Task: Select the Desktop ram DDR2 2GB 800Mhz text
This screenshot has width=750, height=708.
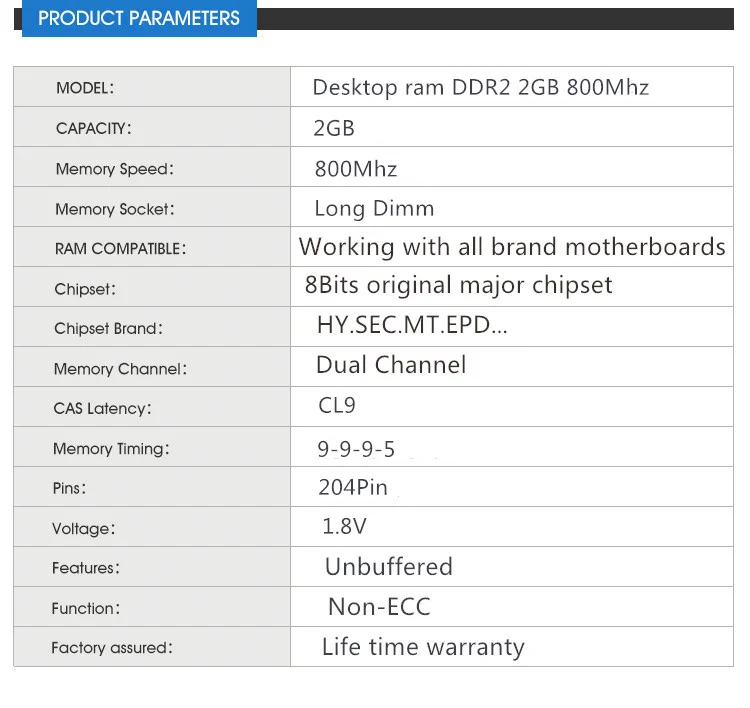Action: [480, 87]
